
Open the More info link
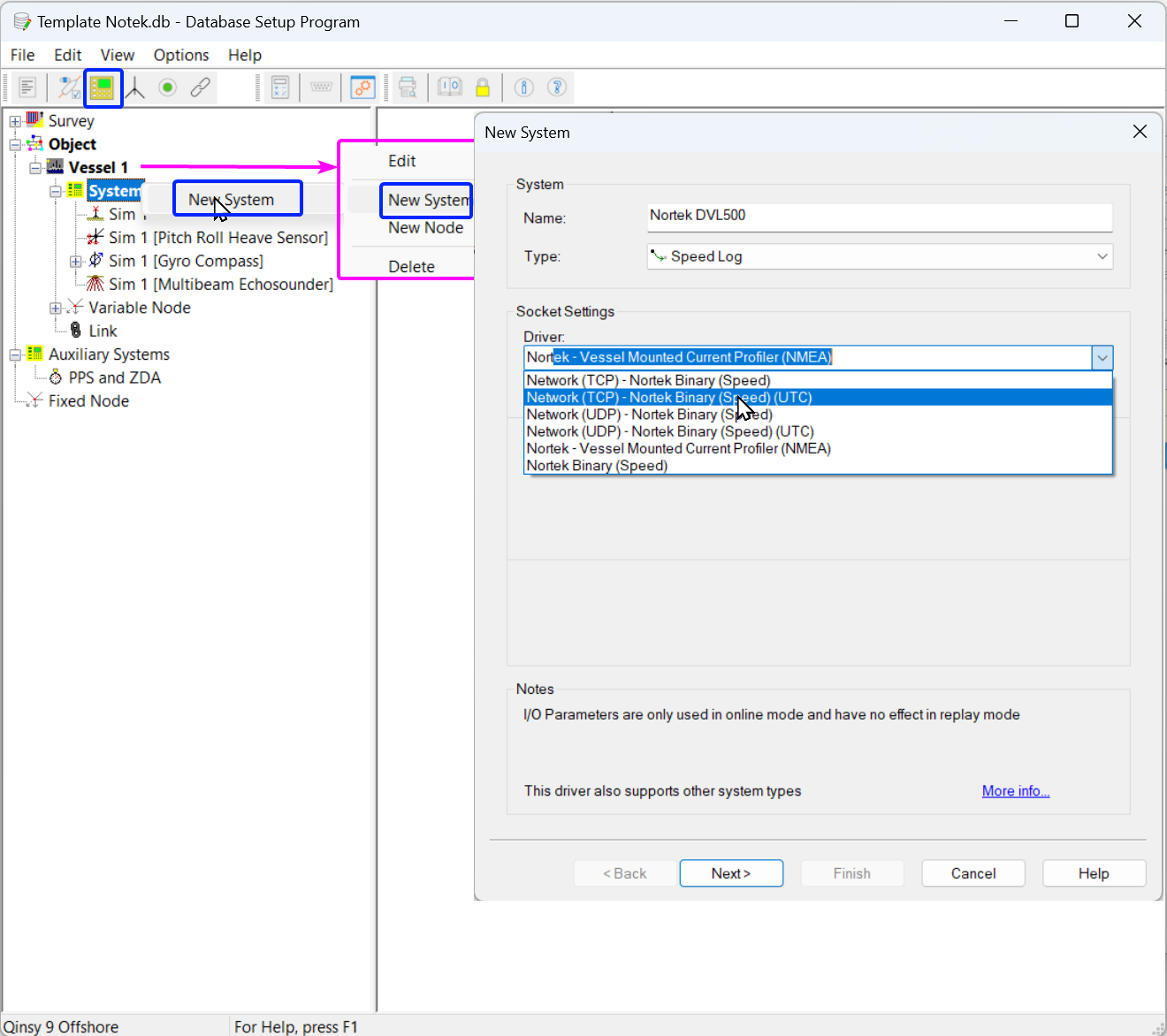(x=1015, y=791)
